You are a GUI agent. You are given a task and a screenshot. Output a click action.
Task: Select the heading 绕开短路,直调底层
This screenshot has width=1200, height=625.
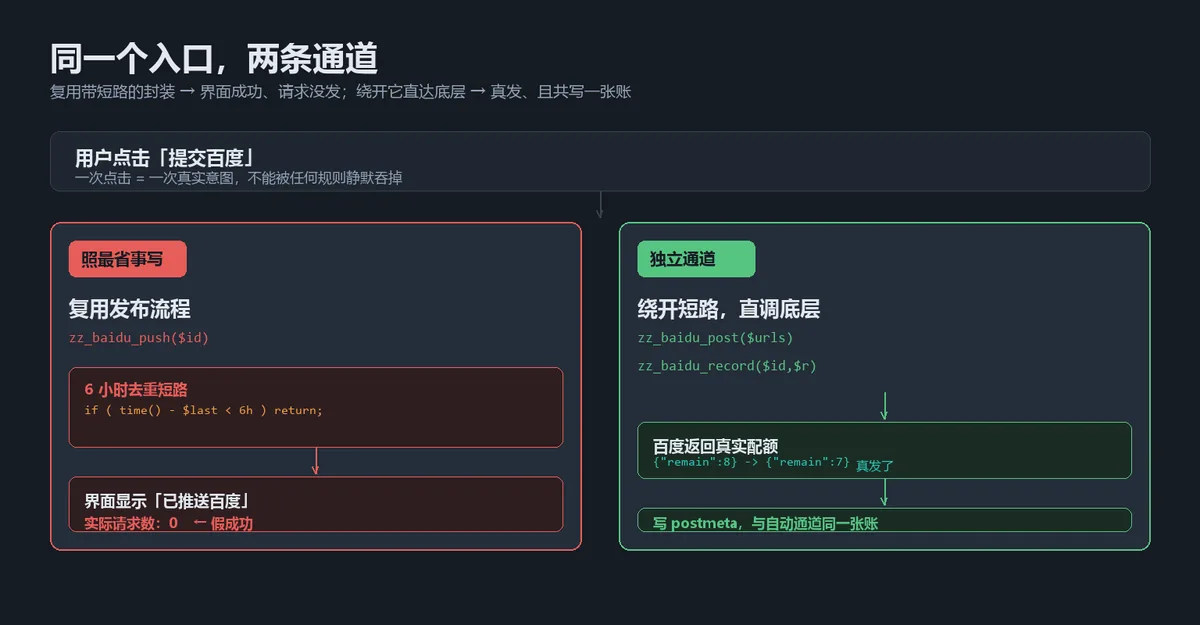coord(729,309)
